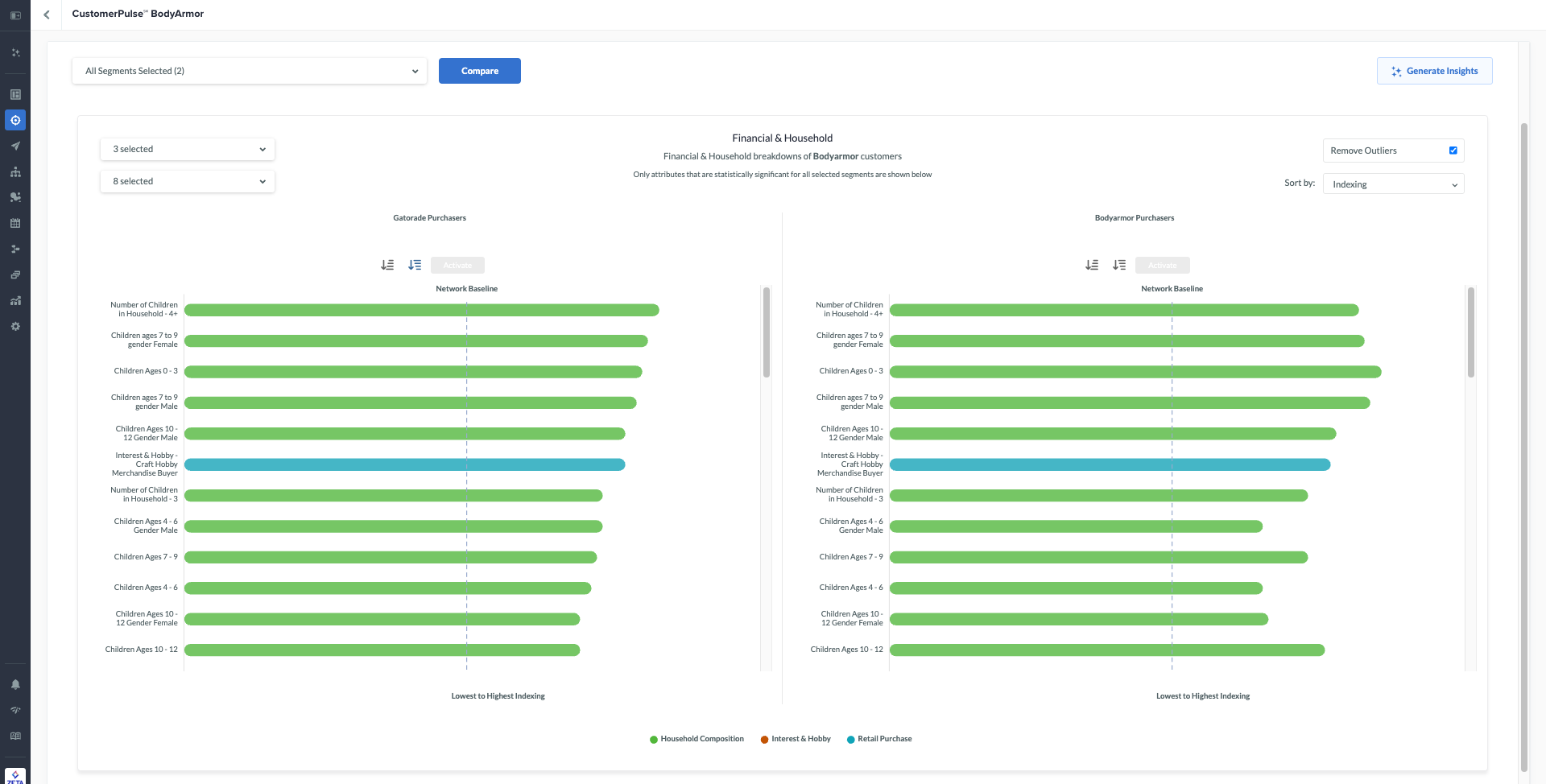This screenshot has height=784, width=1546.
Task: Click the 'Sort by:' label
Action: click(1300, 184)
